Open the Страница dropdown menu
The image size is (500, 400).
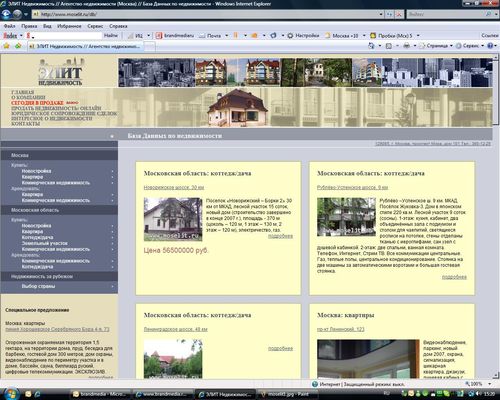point(436,46)
